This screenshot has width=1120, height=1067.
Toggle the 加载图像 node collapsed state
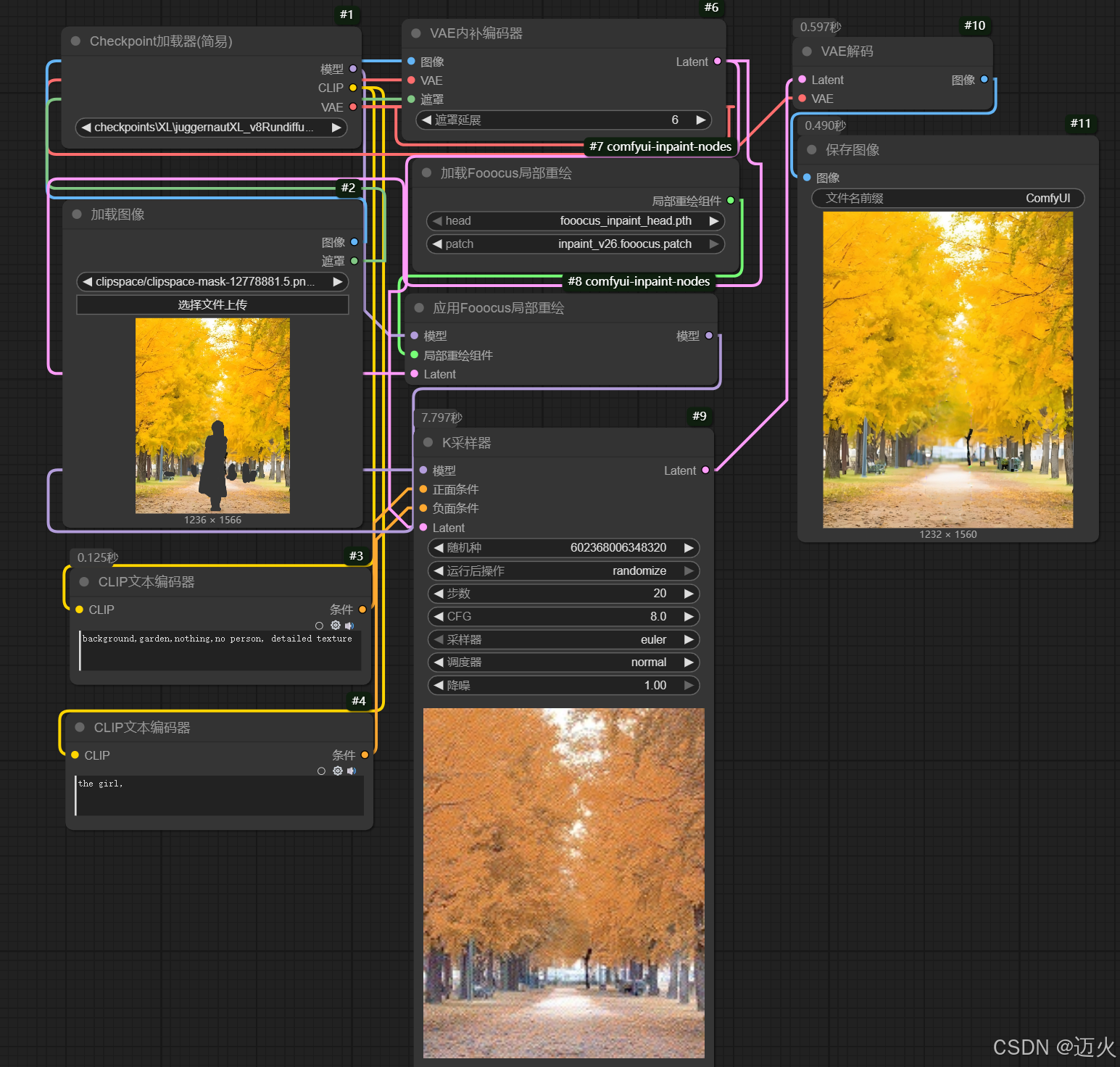tap(75, 214)
